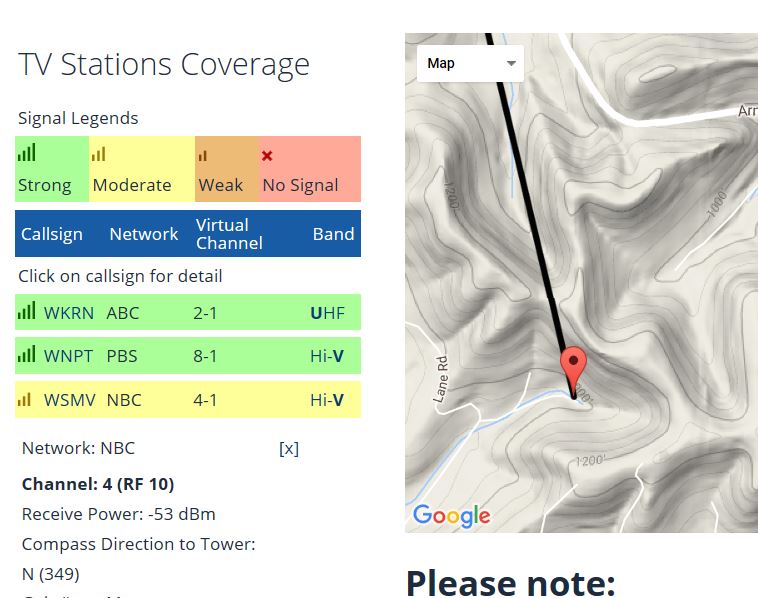
Task: Click the Virtual Channel column header
Action: click(229, 234)
